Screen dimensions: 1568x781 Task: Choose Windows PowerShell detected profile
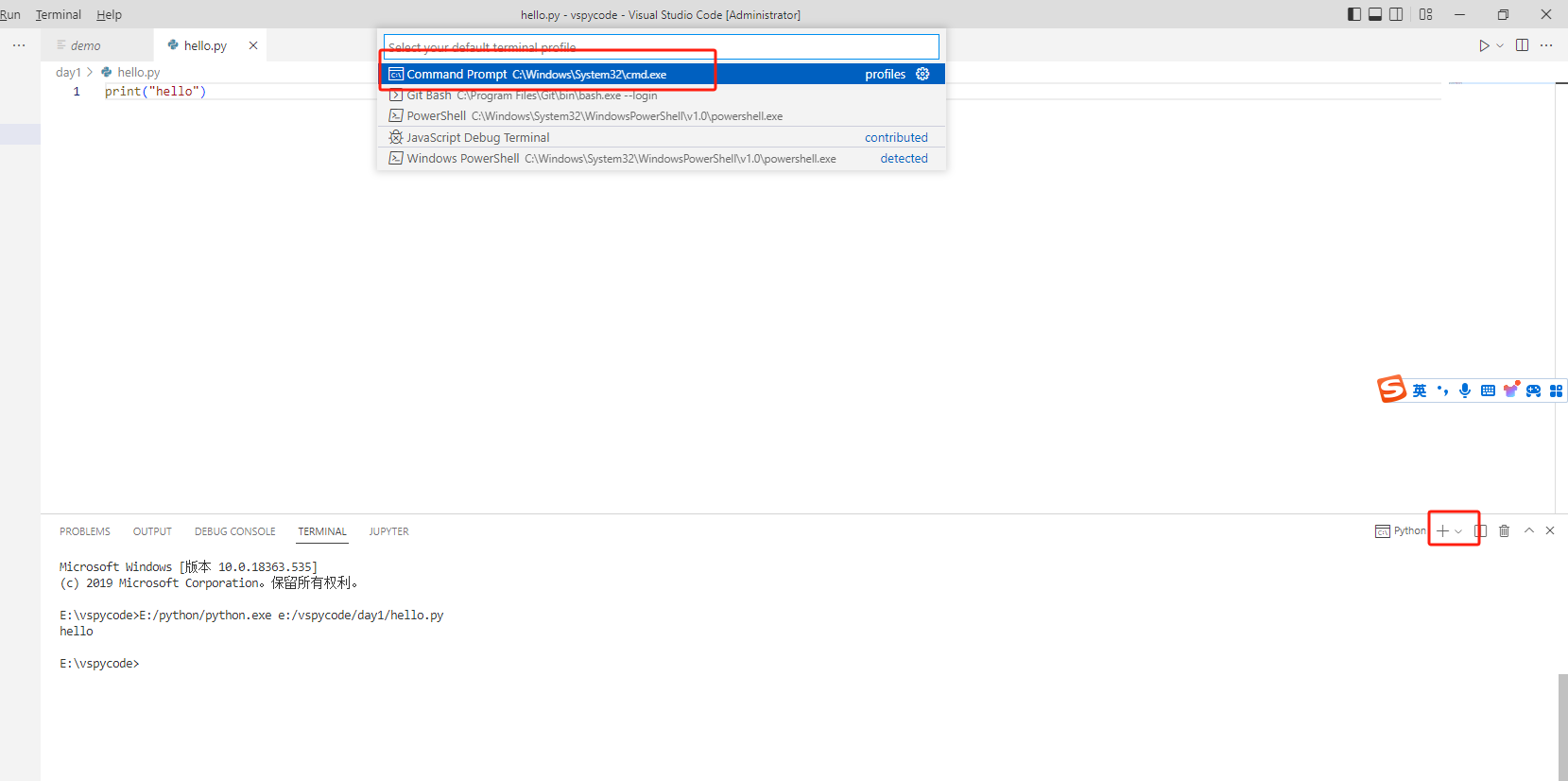pyautogui.click(x=662, y=158)
